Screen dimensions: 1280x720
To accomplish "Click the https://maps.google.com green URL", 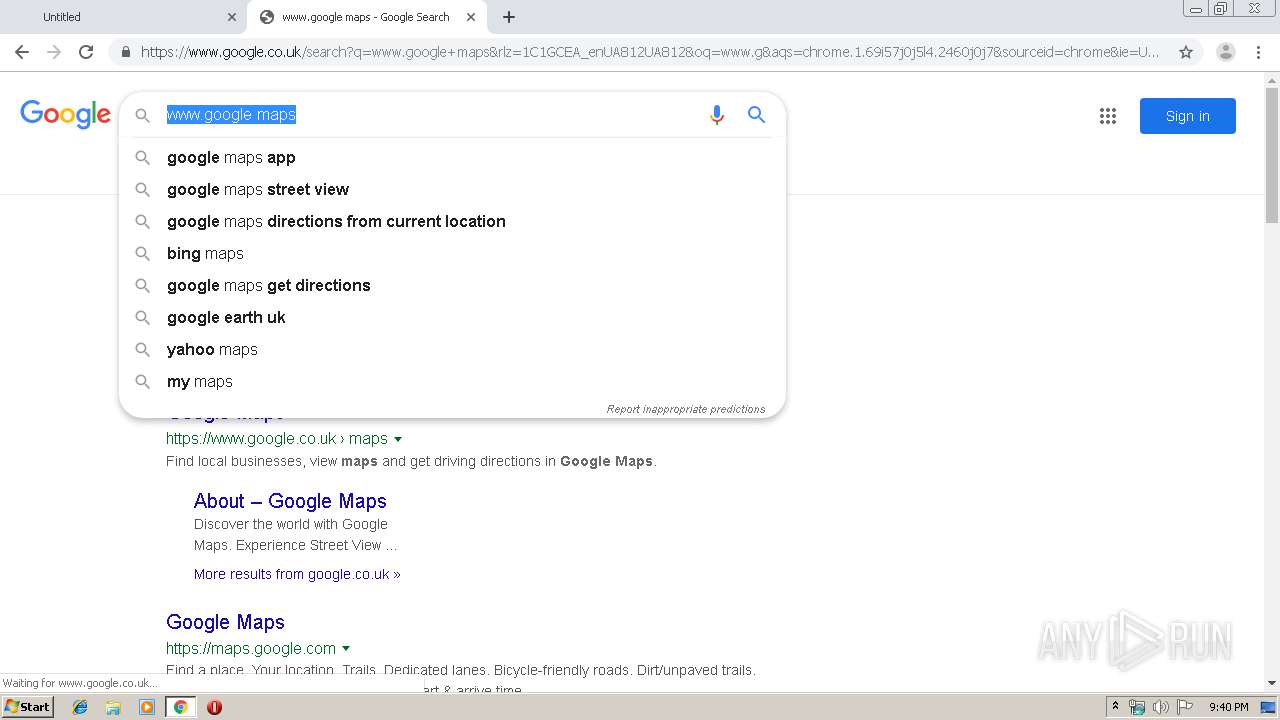I will pos(251,648).
